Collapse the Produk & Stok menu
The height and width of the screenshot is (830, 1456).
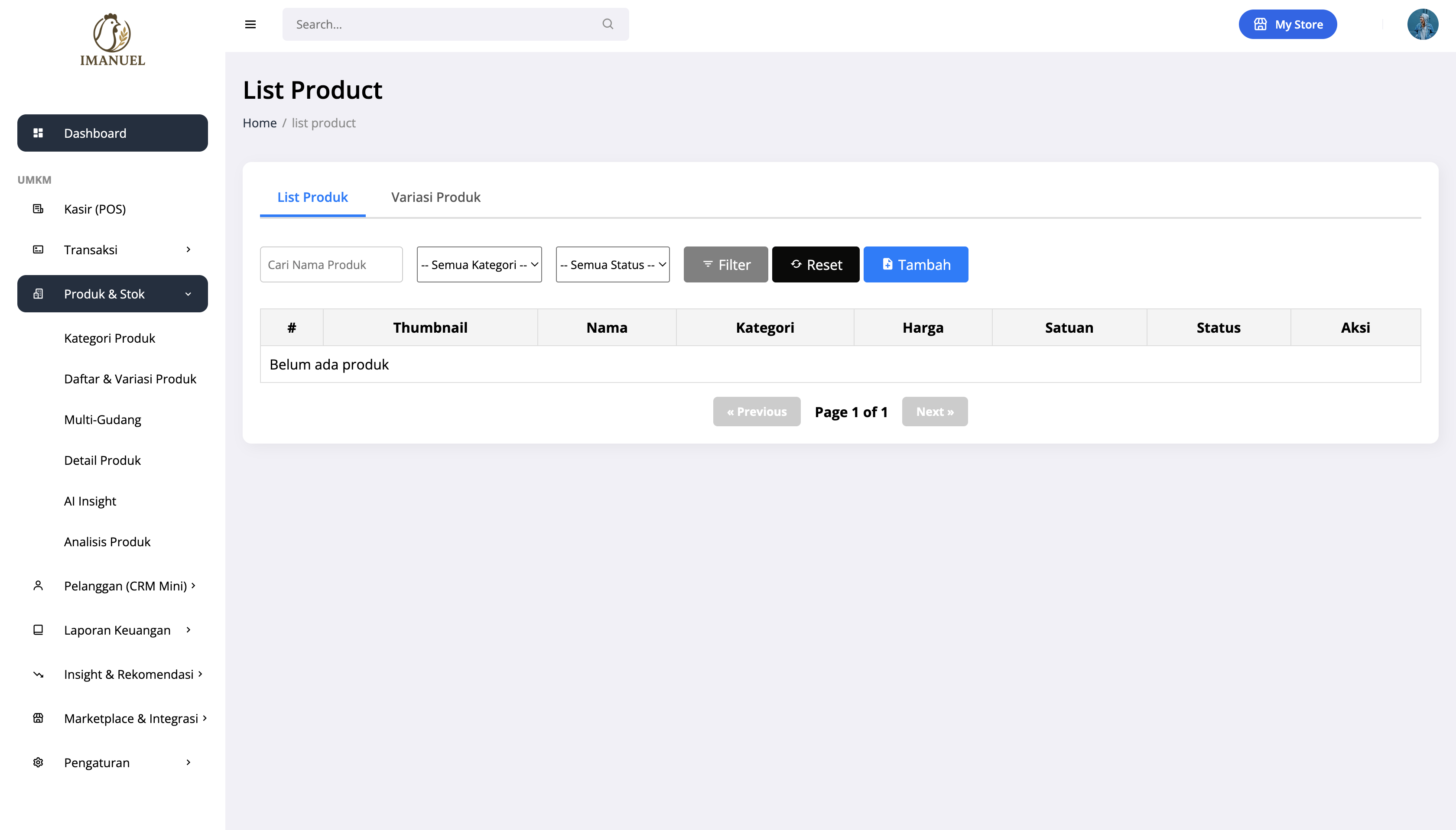click(188, 294)
